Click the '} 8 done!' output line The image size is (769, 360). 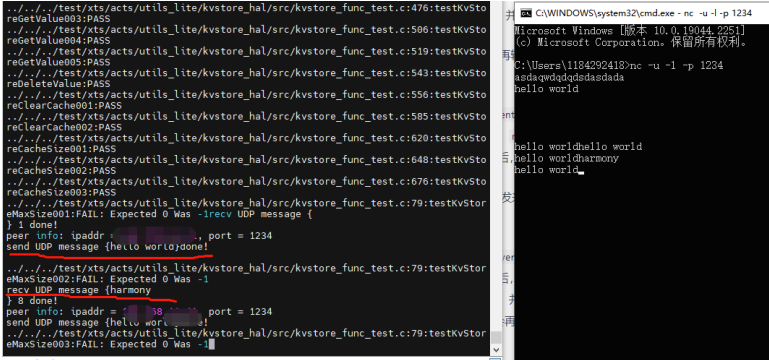pyautogui.click(x=32, y=301)
